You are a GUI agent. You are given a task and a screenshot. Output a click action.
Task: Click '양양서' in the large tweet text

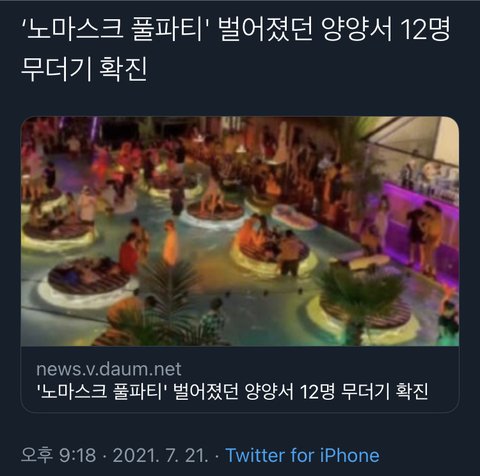[x=357, y=30]
